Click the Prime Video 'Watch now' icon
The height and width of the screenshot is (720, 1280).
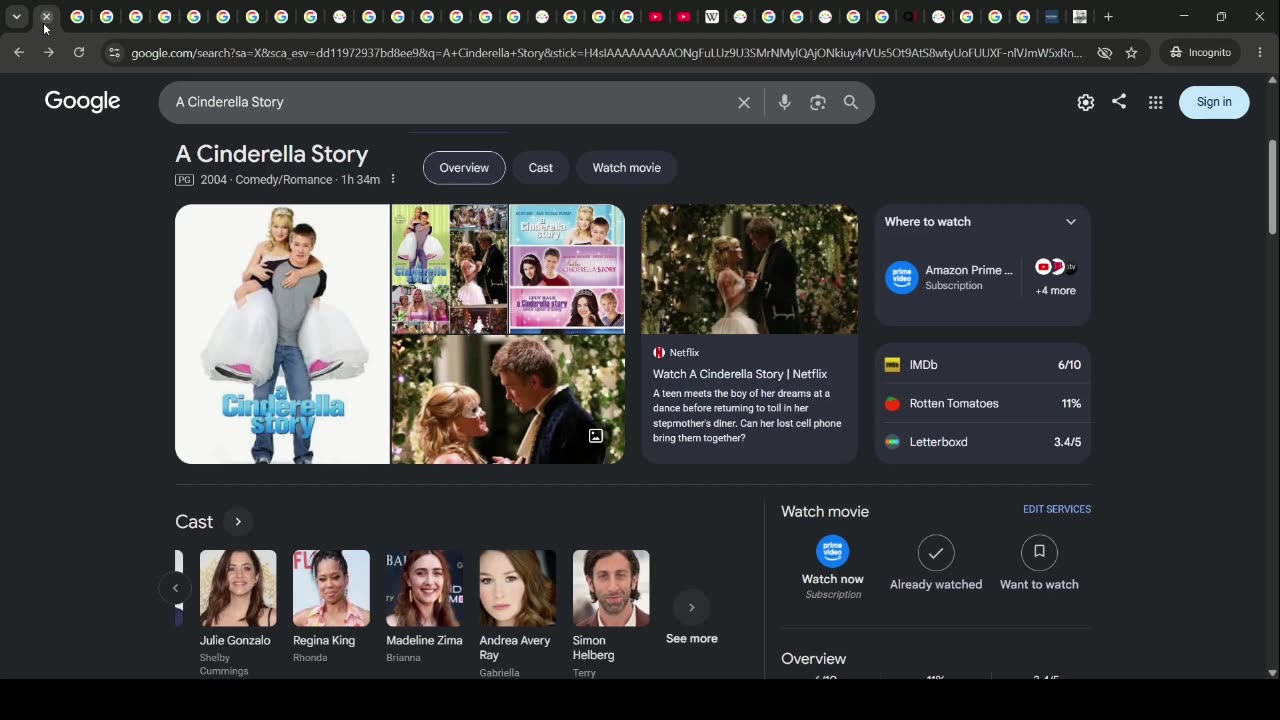coord(833,551)
